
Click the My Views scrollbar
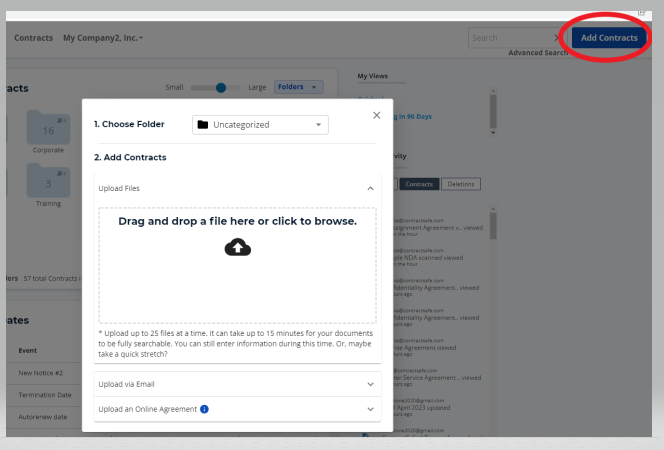coord(493,112)
